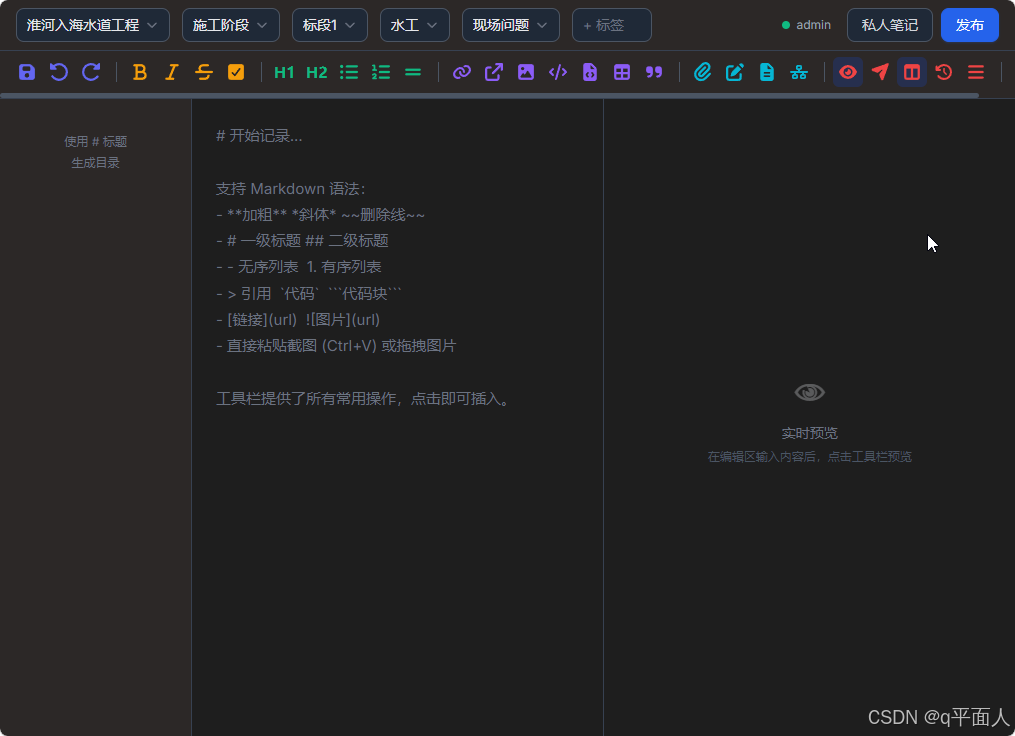Apply strikethrough formatting

point(204,72)
